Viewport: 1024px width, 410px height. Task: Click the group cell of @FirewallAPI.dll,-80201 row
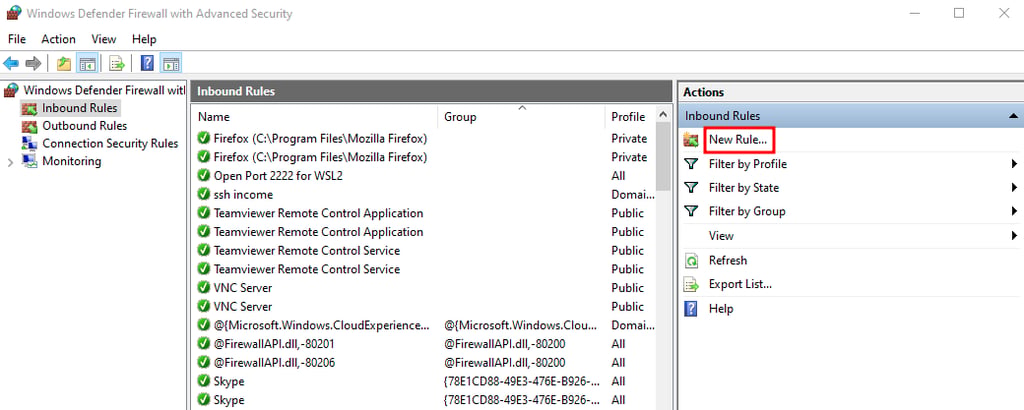point(504,344)
